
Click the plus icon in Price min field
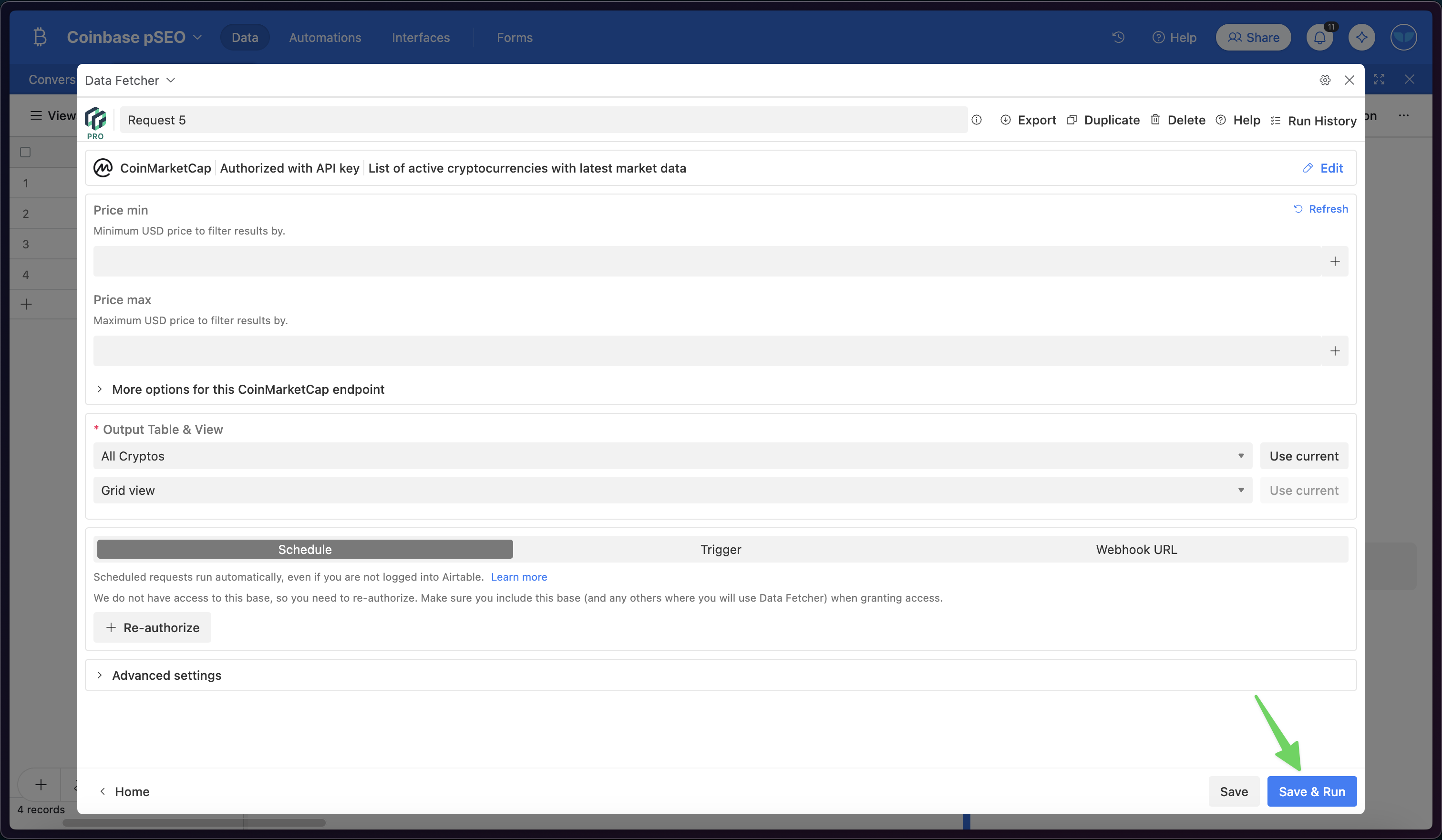[x=1334, y=262]
